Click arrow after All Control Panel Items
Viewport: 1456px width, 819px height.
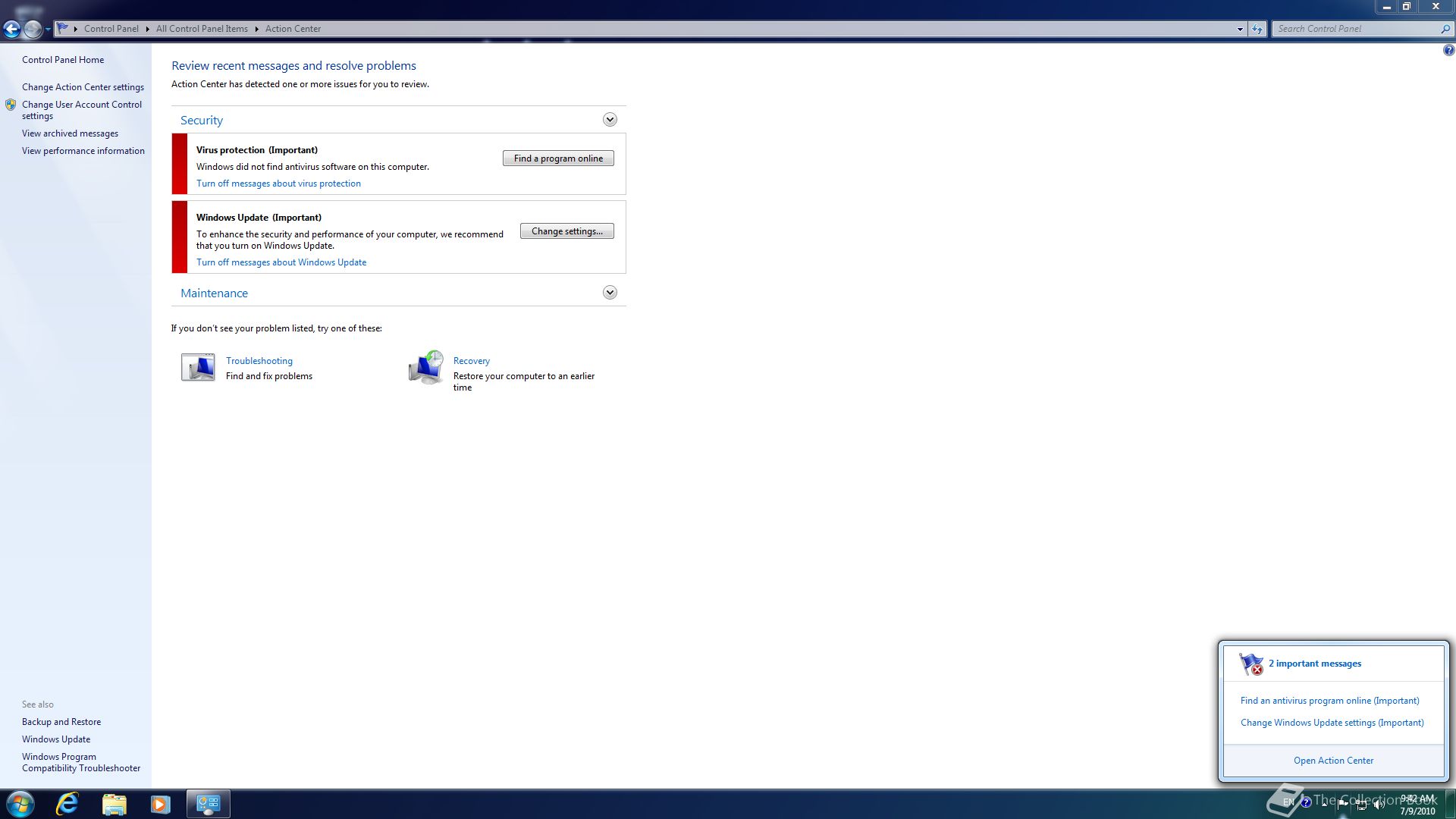coord(256,29)
